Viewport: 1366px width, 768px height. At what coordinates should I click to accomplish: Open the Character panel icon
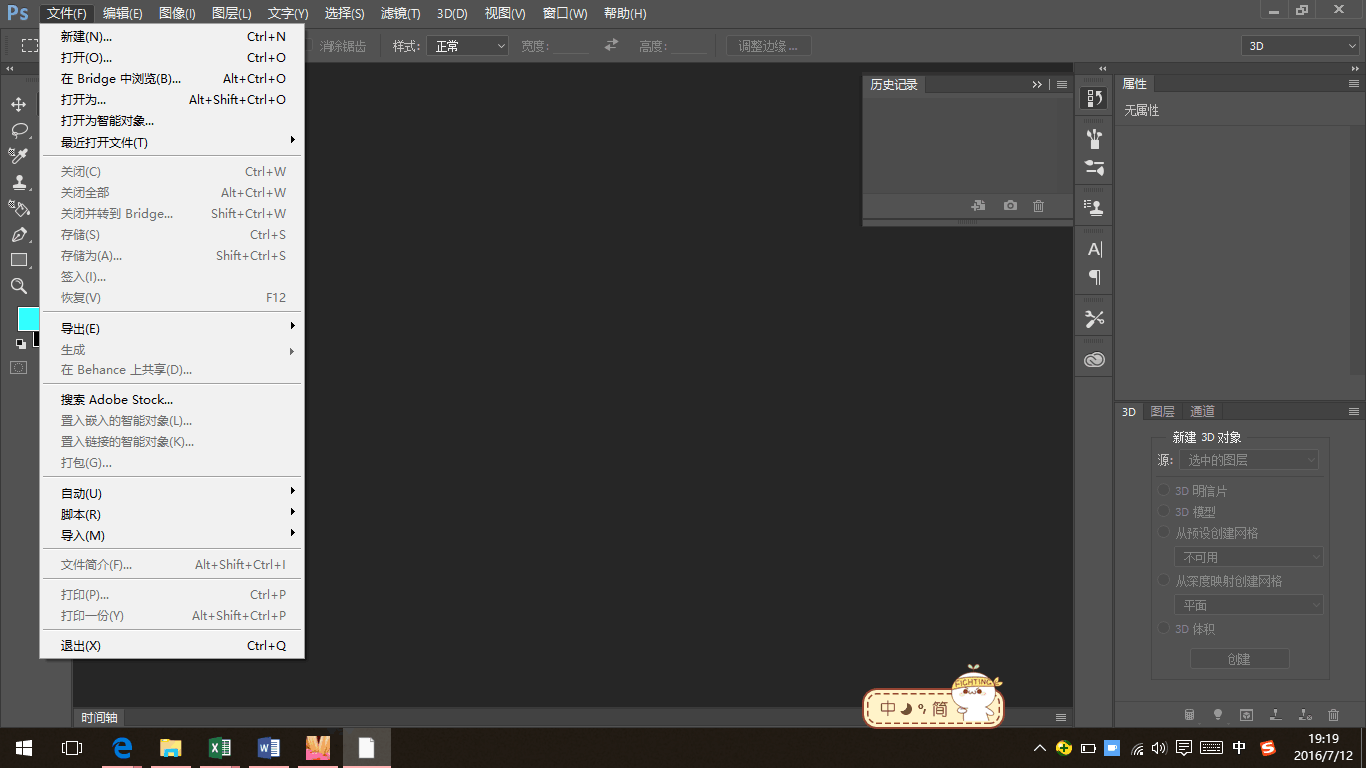tap(1095, 249)
